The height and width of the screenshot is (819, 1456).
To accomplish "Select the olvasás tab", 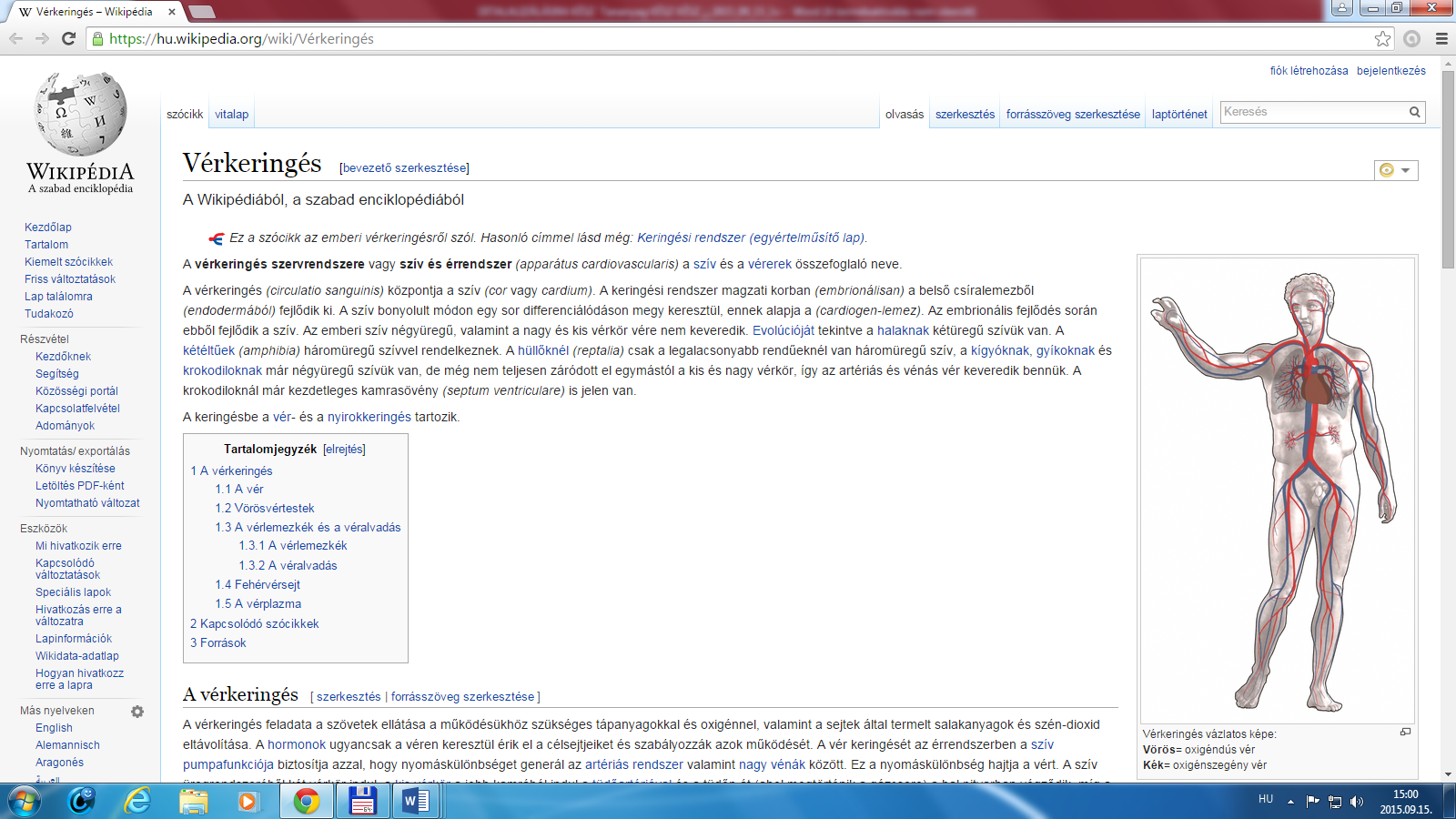I will pyautogui.click(x=905, y=115).
